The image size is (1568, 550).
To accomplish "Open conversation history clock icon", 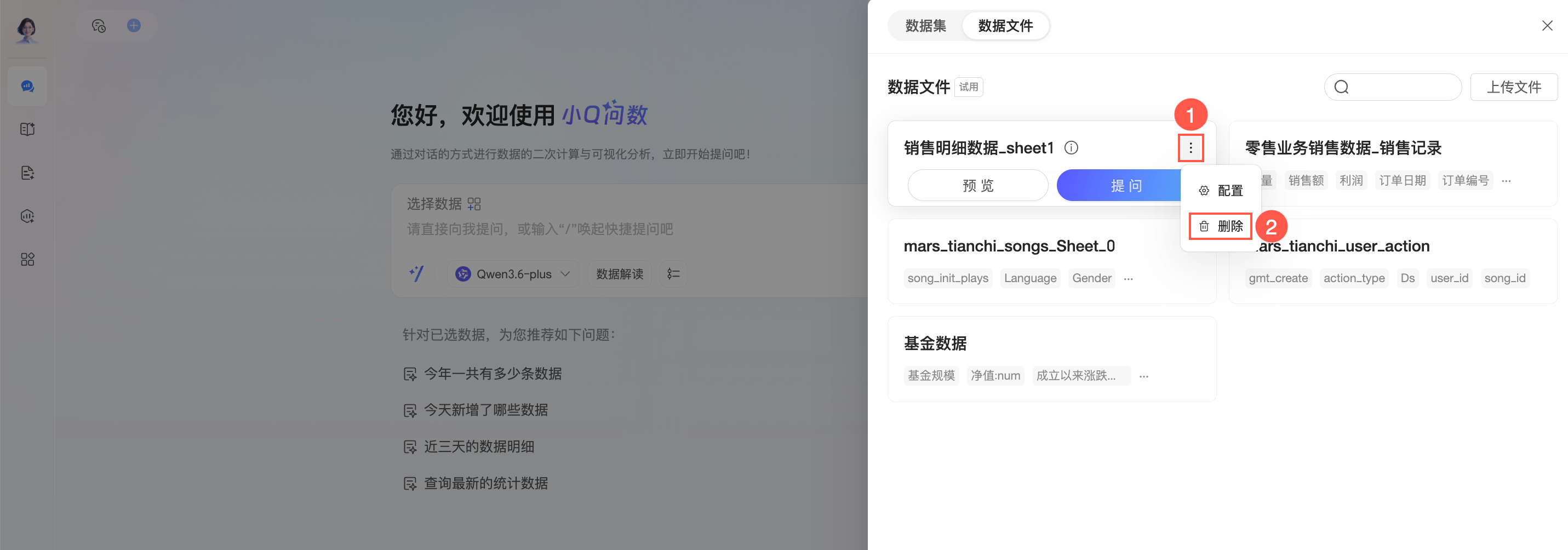I will pos(99,26).
